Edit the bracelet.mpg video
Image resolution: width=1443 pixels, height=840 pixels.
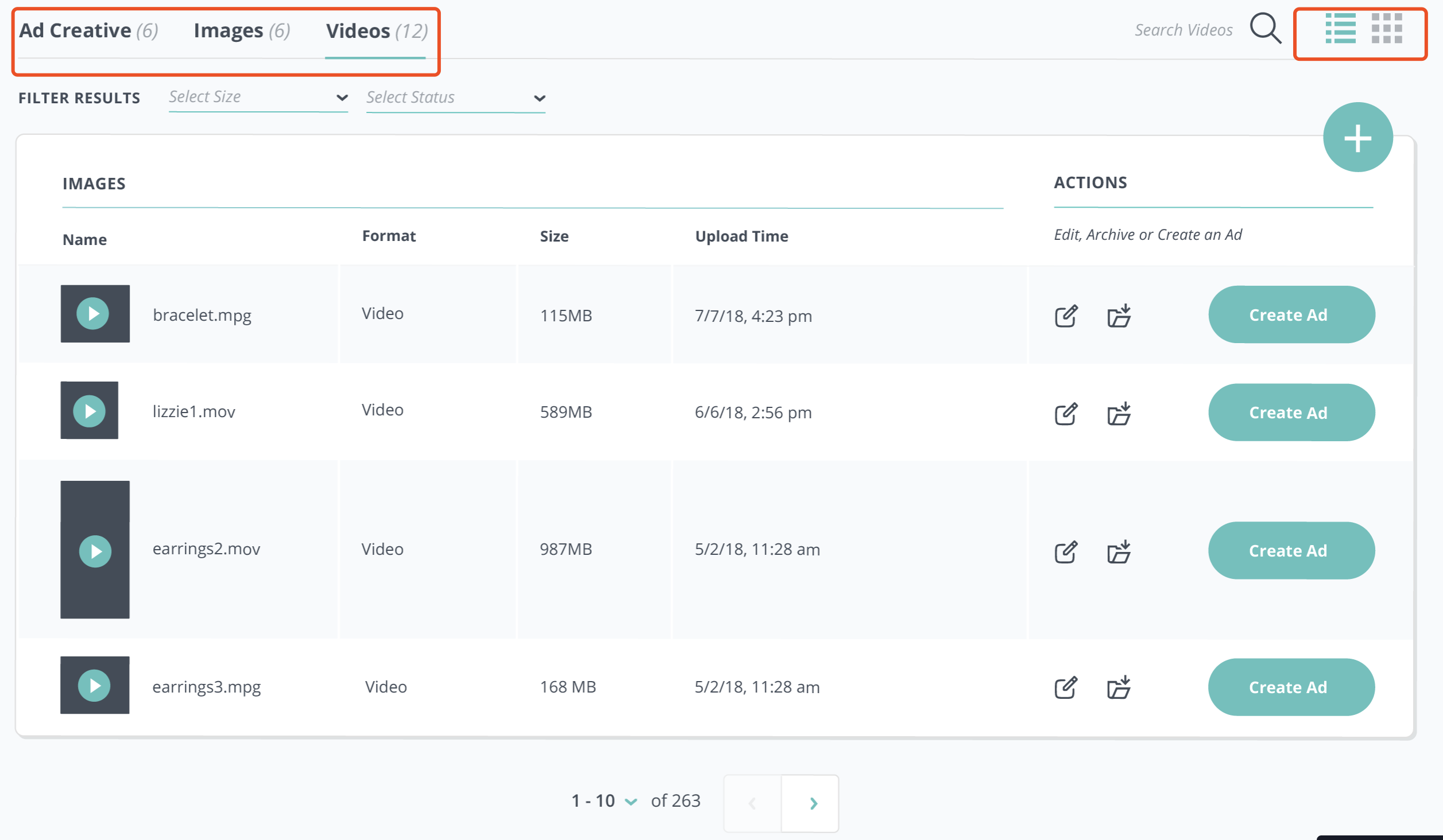pos(1066,316)
